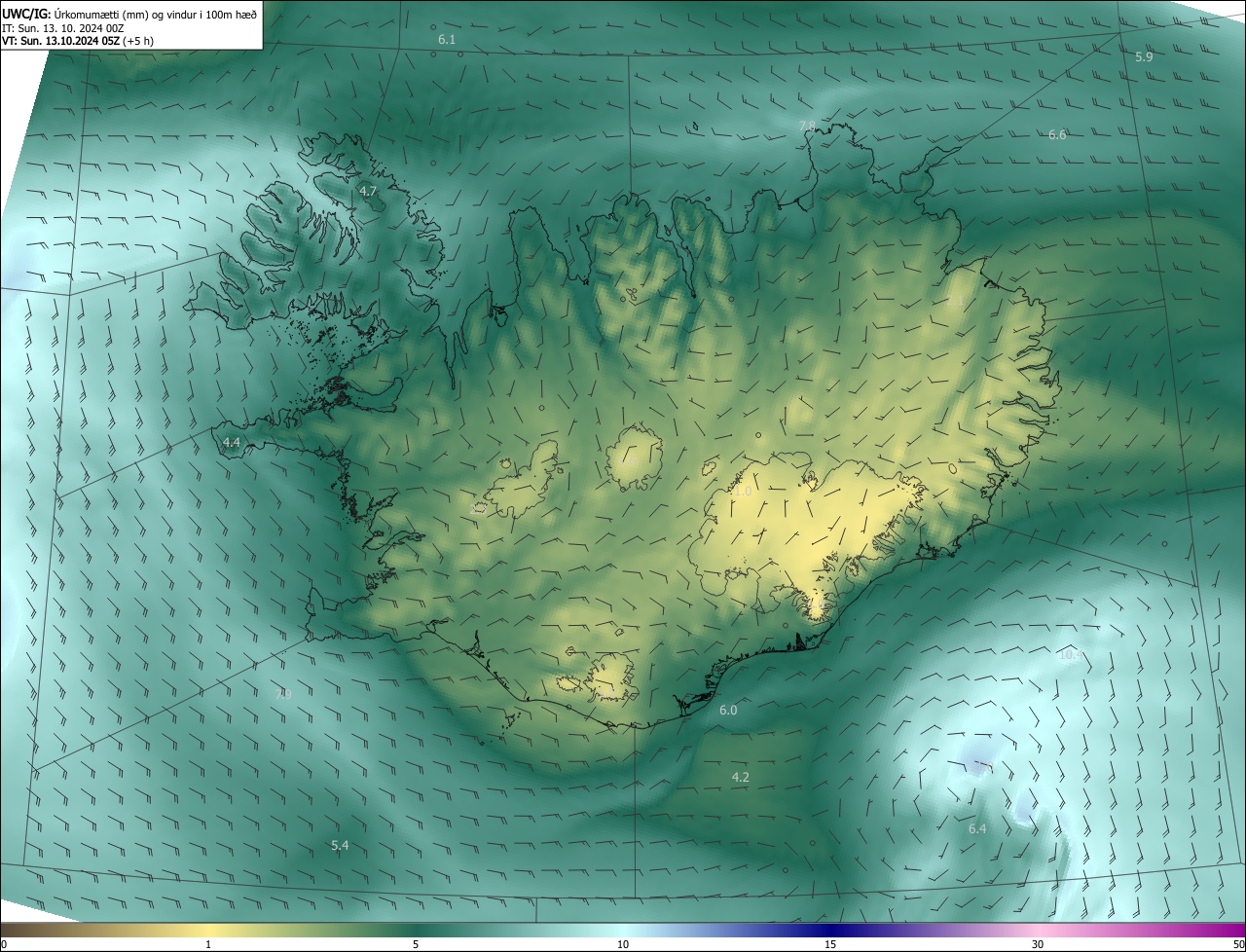The image size is (1246, 952).
Task: Click the 6.0 value label off the south coast
Action: pyautogui.click(x=728, y=711)
